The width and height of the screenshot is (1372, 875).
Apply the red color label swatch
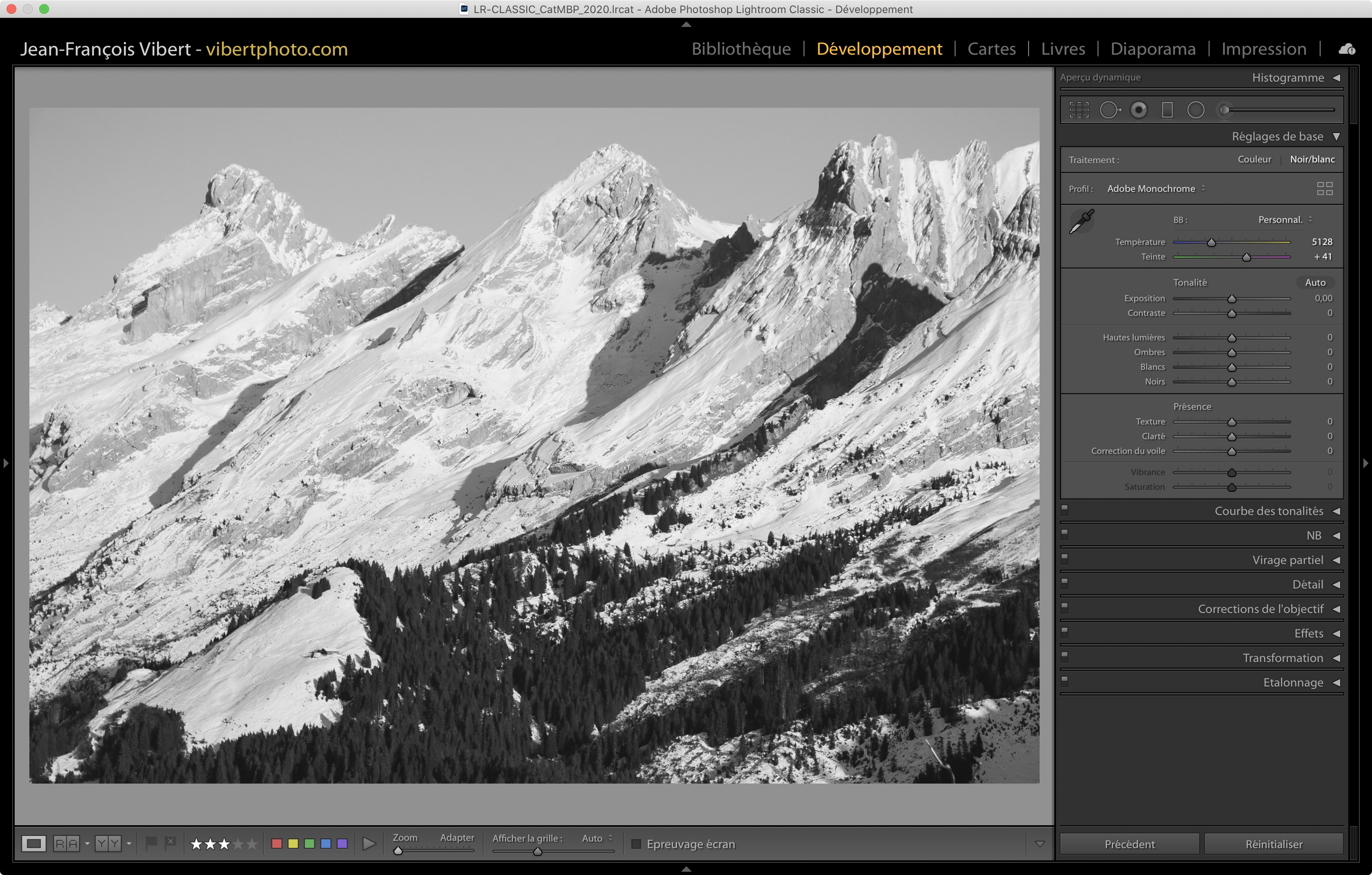pyautogui.click(x=277, y=844)
